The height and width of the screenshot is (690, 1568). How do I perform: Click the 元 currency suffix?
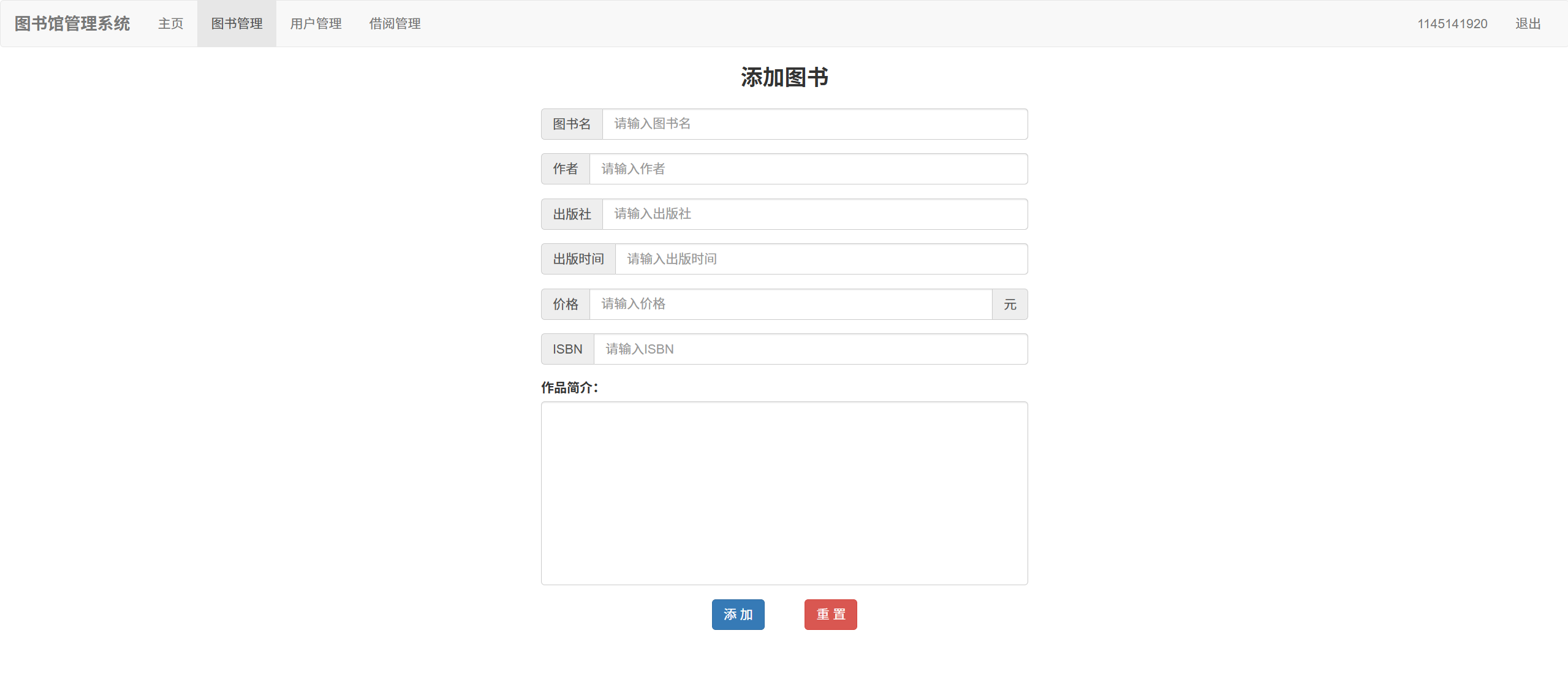tap(1010, 304)
